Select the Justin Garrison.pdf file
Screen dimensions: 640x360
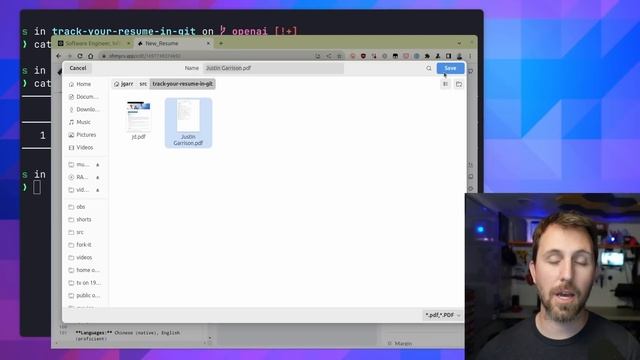coord(188,123)
